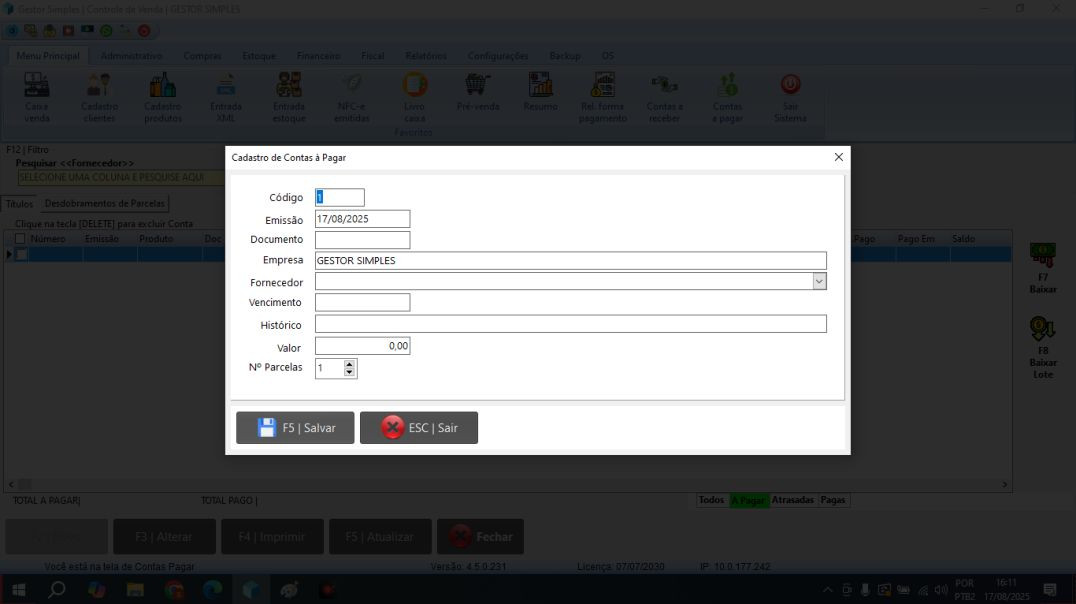Open Cadastro clientes in the toolbar
1076x604 pixels.
[99, 87]
